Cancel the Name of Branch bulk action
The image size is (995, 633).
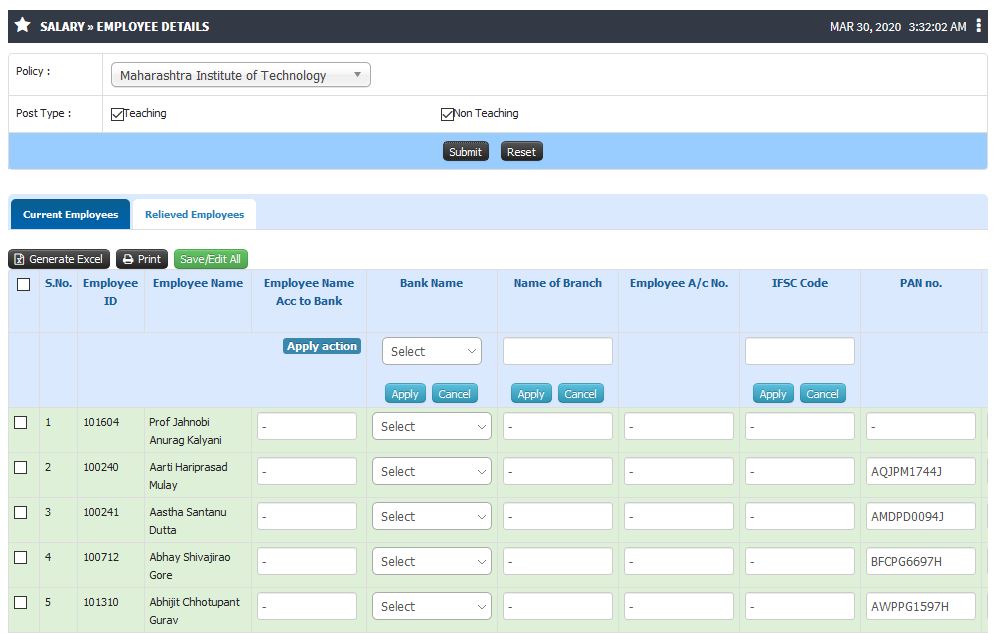point(581,394)
